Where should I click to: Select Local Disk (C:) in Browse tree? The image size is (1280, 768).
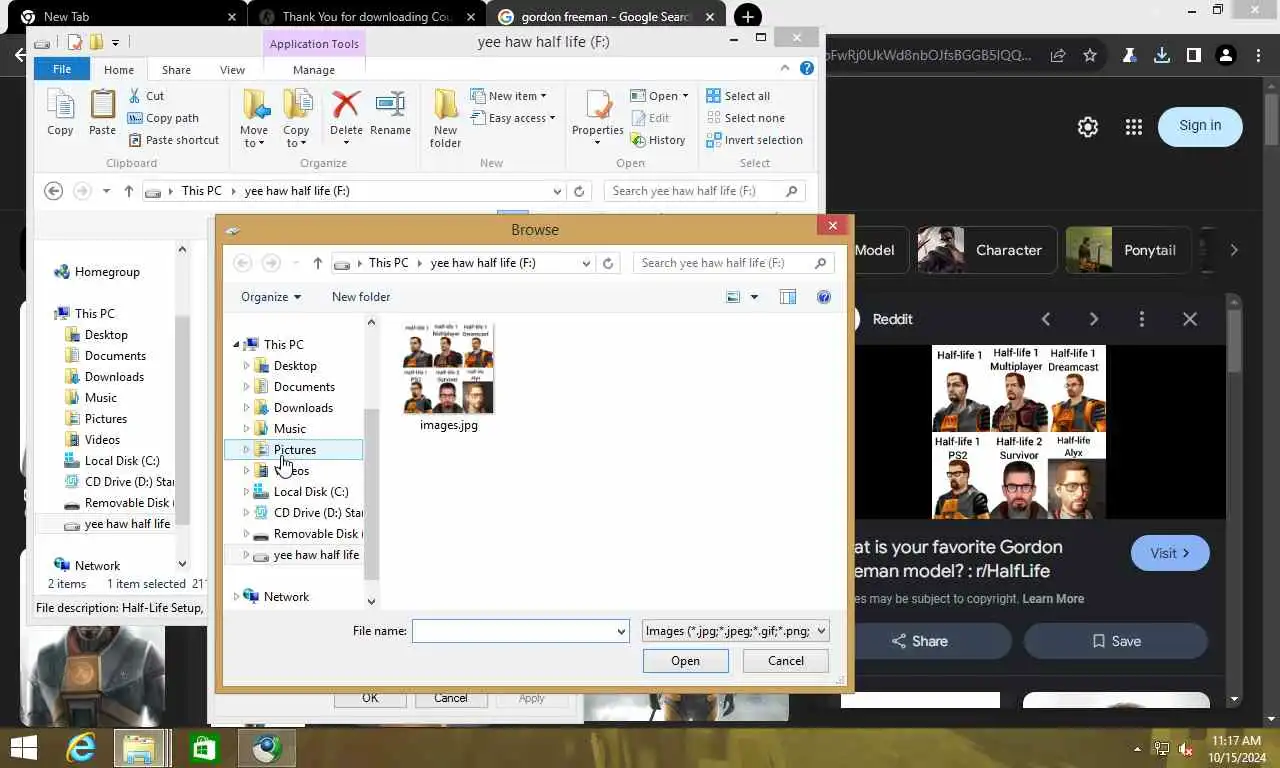[311, 492]
